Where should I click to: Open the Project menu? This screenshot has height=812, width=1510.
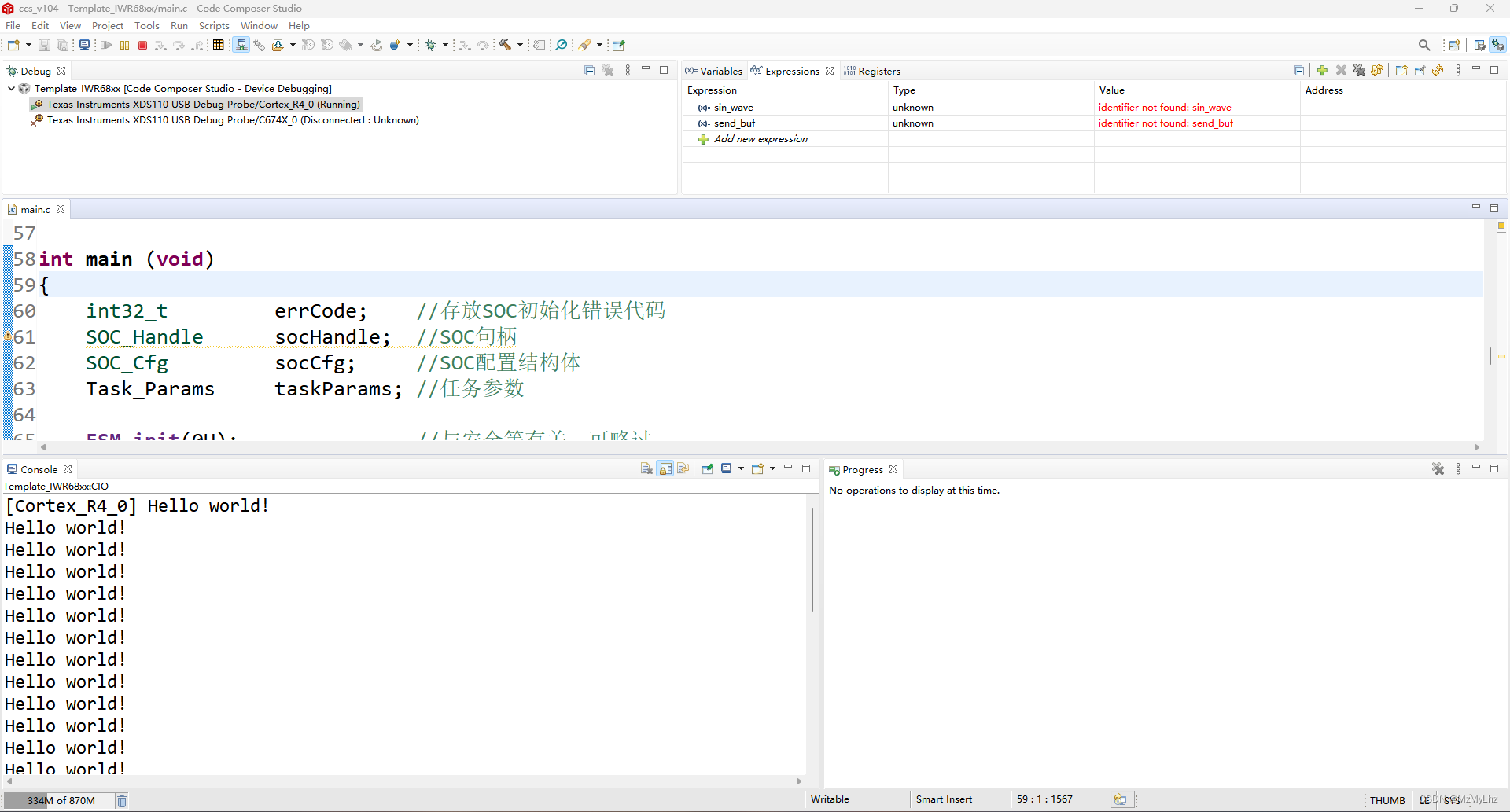(x=108, y=26)
